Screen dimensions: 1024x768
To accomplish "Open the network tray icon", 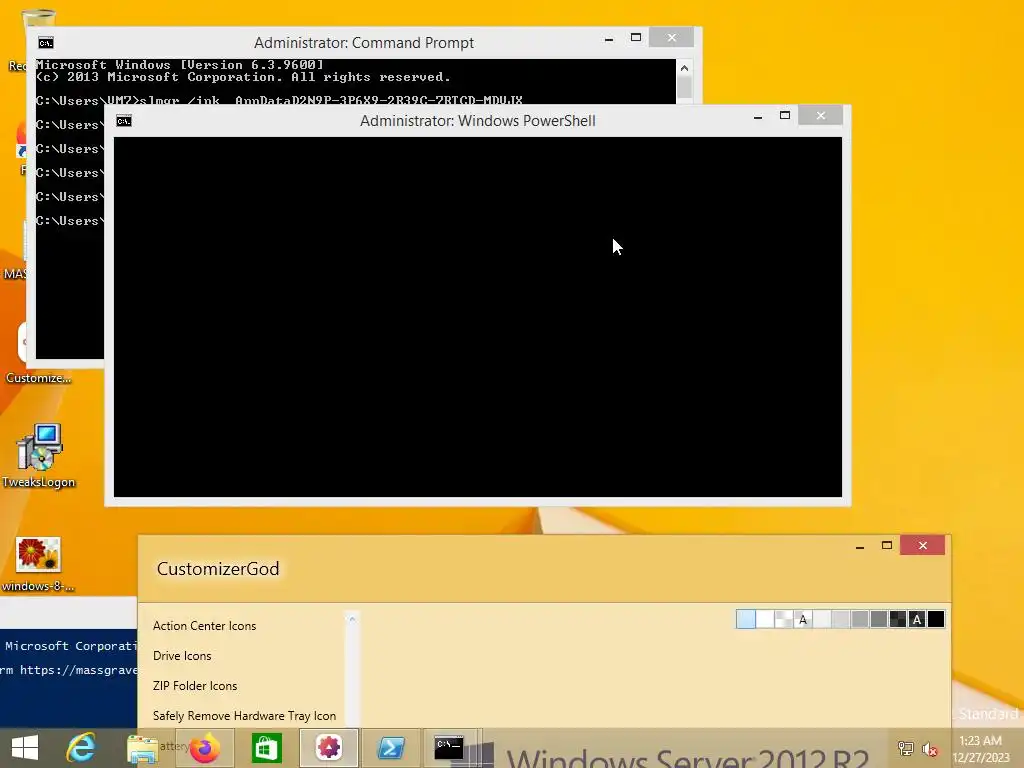I will pyautogui.click(x=906, y=748).
